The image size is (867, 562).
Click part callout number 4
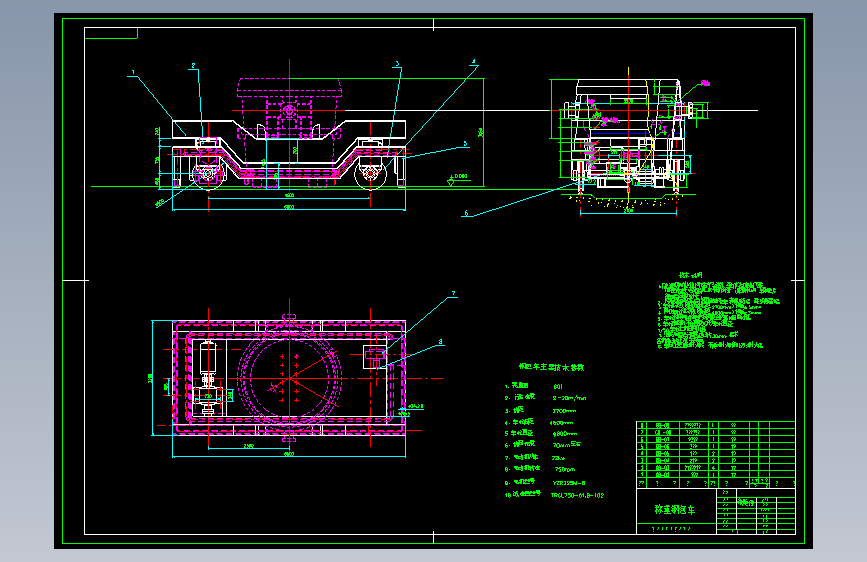point(474,61)
